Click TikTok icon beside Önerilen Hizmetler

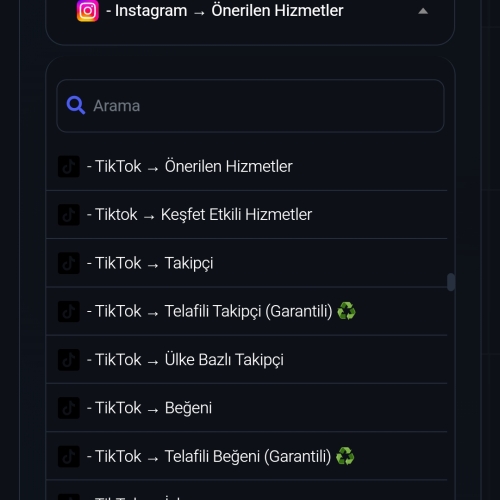tap(69, 166)
